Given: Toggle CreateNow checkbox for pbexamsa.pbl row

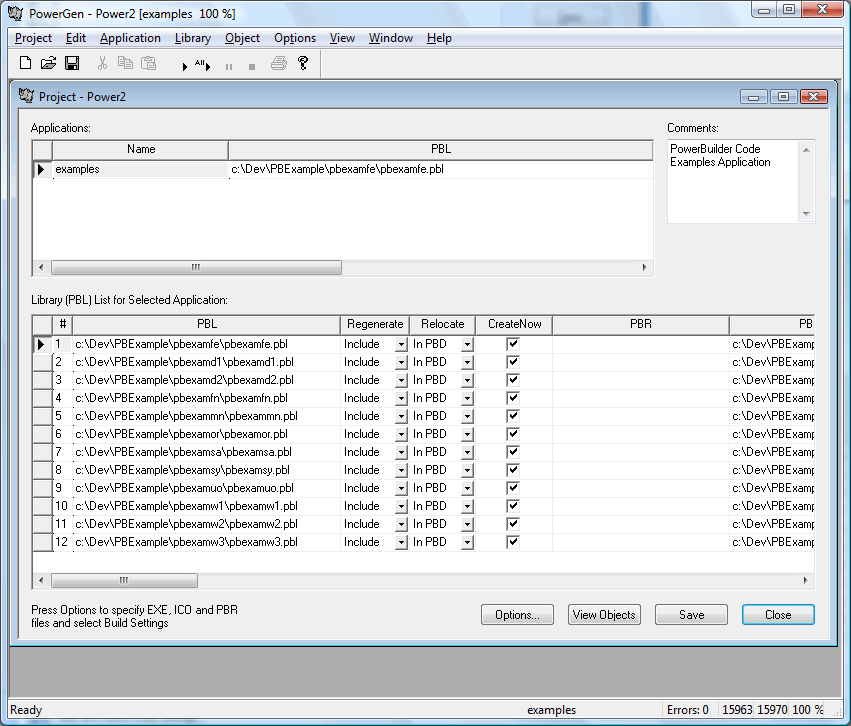Looking at the screenshot, I should click(513, 451).
